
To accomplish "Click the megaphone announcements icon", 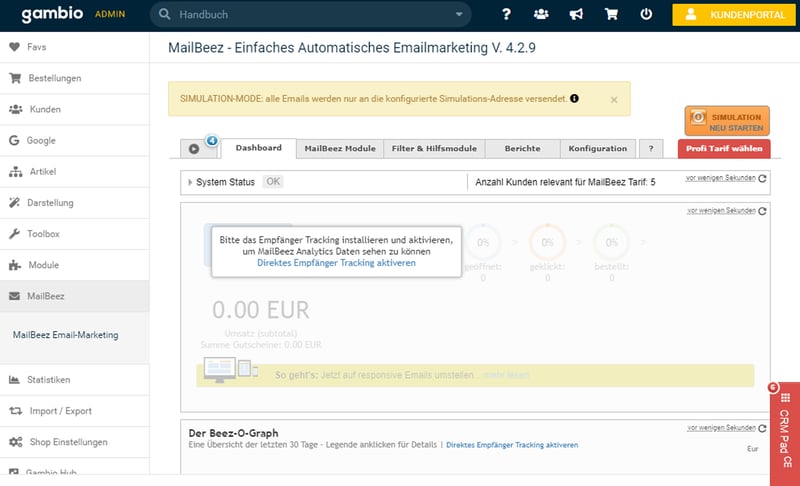I will point(576,15).
